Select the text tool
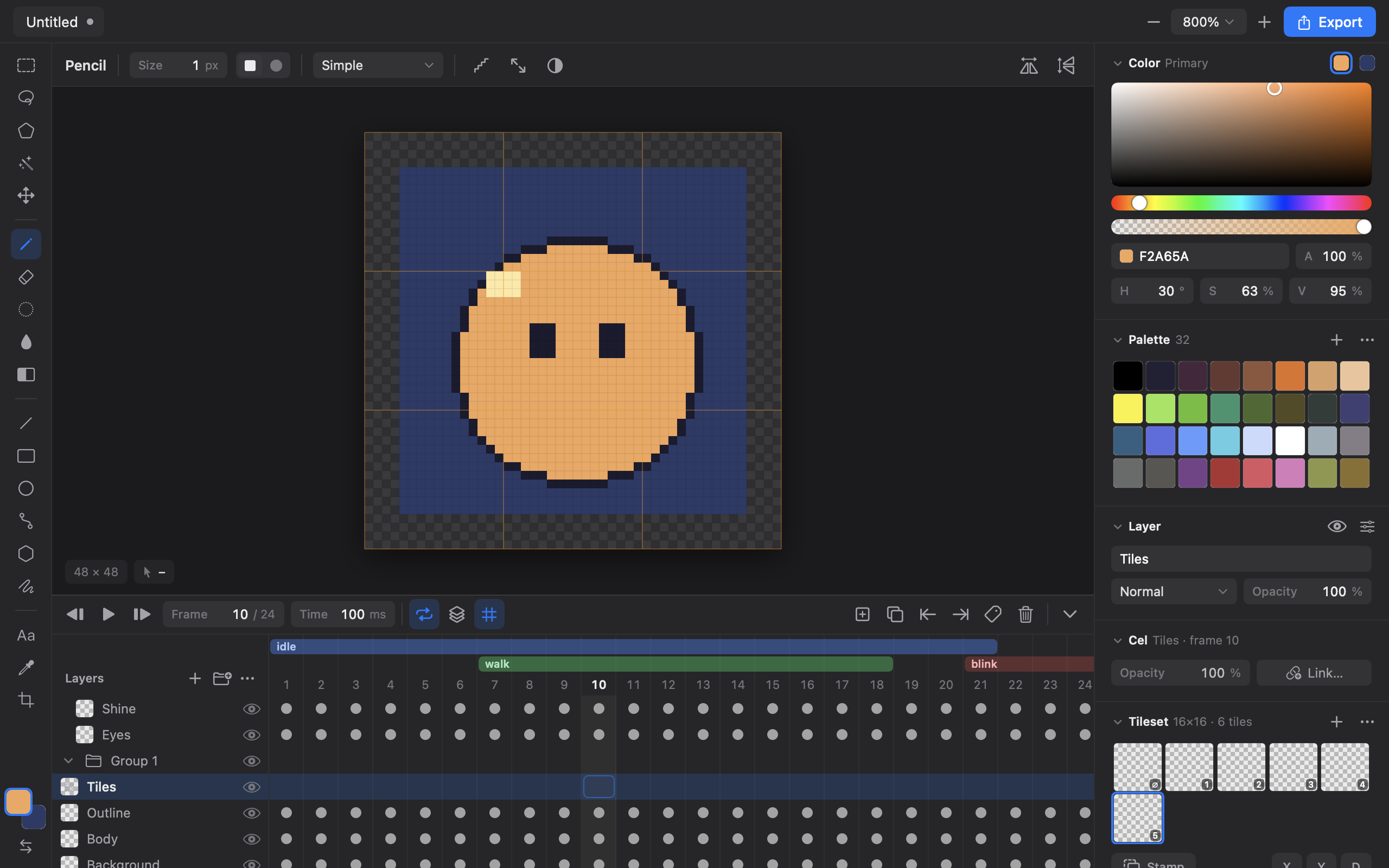Image resolution: width=1389 pixels, height=868 pixels. coord(26,635)
